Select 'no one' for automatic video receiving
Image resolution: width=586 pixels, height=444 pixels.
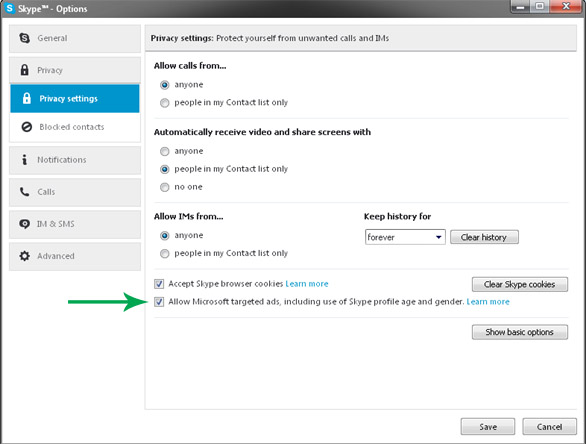click(164, 187)
